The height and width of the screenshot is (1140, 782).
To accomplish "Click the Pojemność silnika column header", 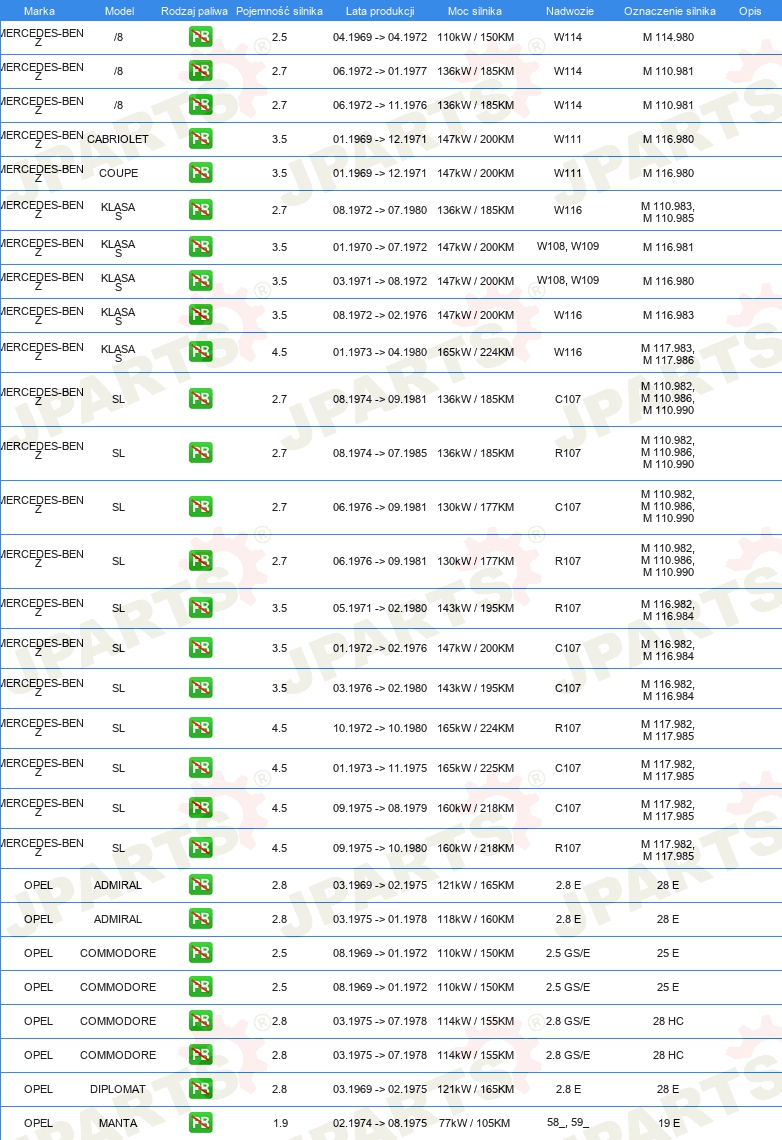I will (x=279, y=11).
